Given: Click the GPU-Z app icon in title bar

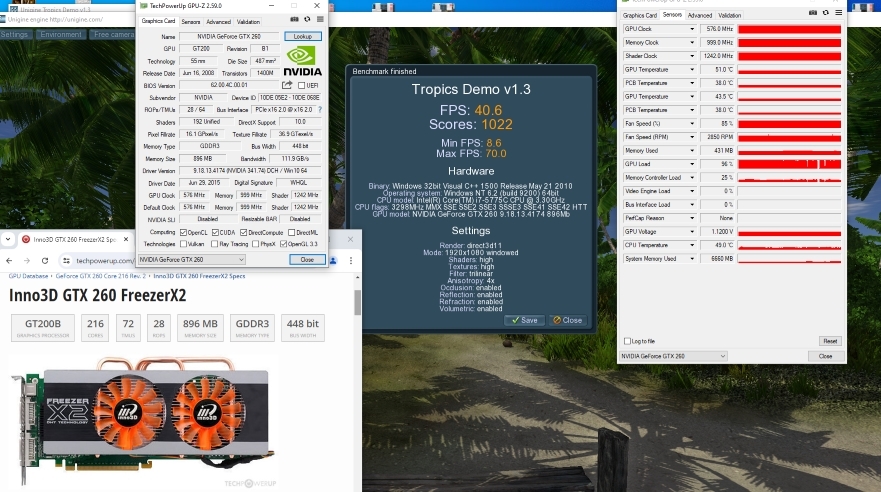Looking at the screenshot, I should 144,6.
